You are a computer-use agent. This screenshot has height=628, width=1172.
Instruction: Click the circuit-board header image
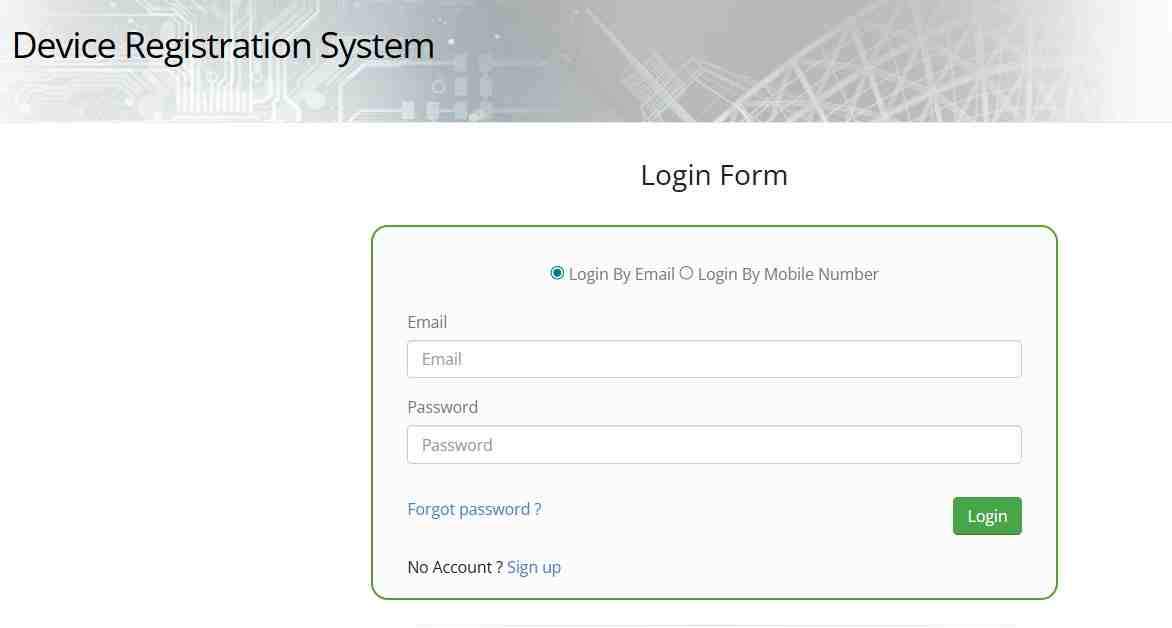(800, 60)
